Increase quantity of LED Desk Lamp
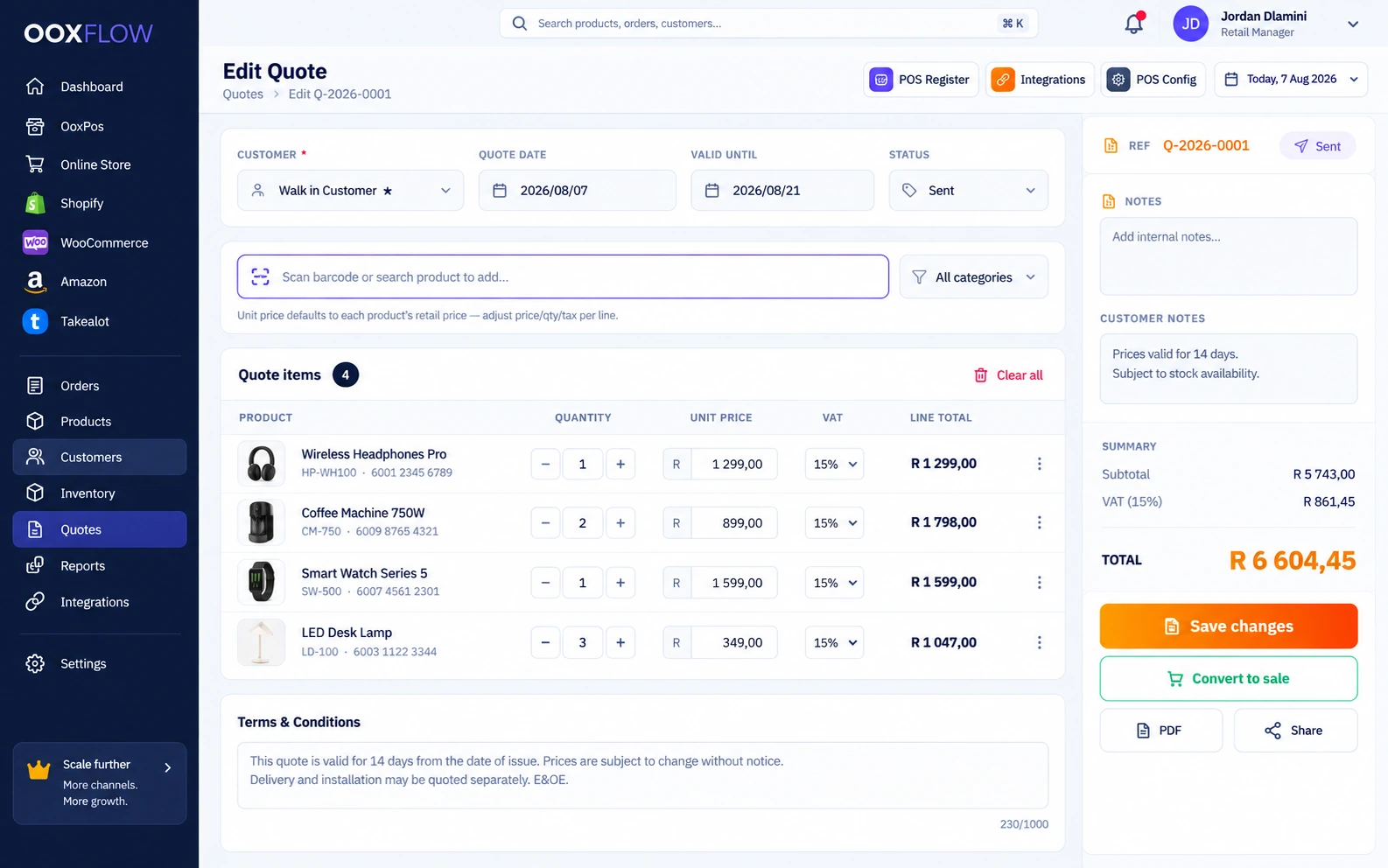1388x868 pixels. (x=620, y=642)
